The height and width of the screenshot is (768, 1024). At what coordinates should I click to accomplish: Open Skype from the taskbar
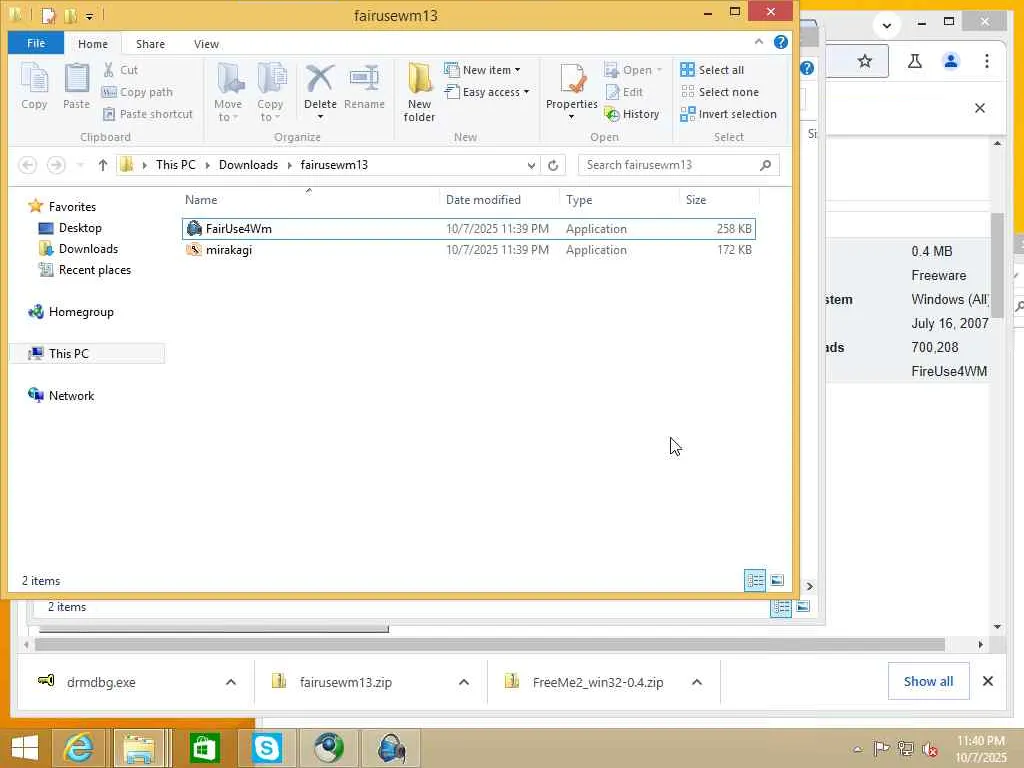point(266,748)
